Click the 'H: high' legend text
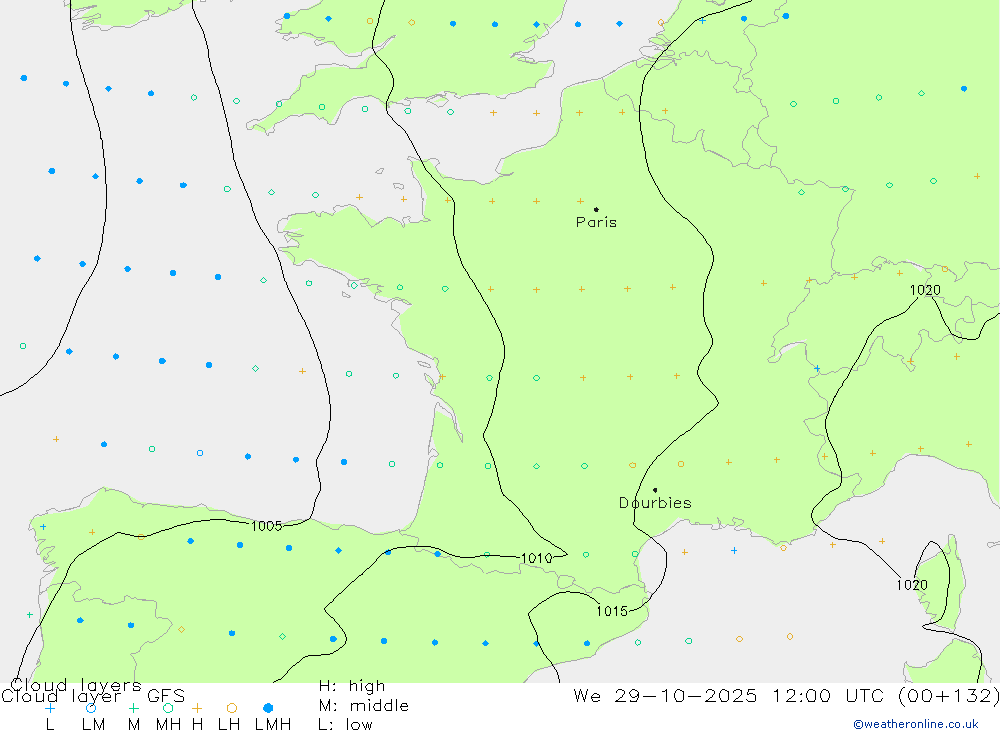The width and height of the screenshot is (1000, 733). tap(352, 686)
